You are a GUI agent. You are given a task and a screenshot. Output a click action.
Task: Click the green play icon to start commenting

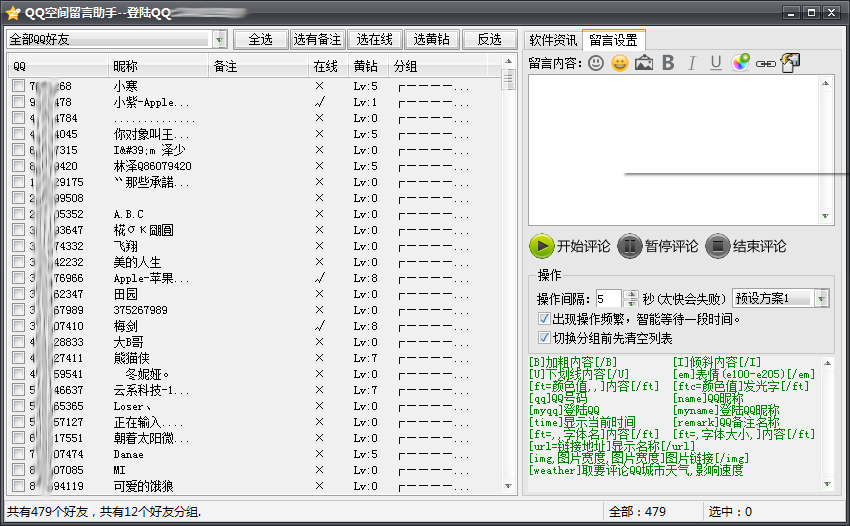coord(542,246)
